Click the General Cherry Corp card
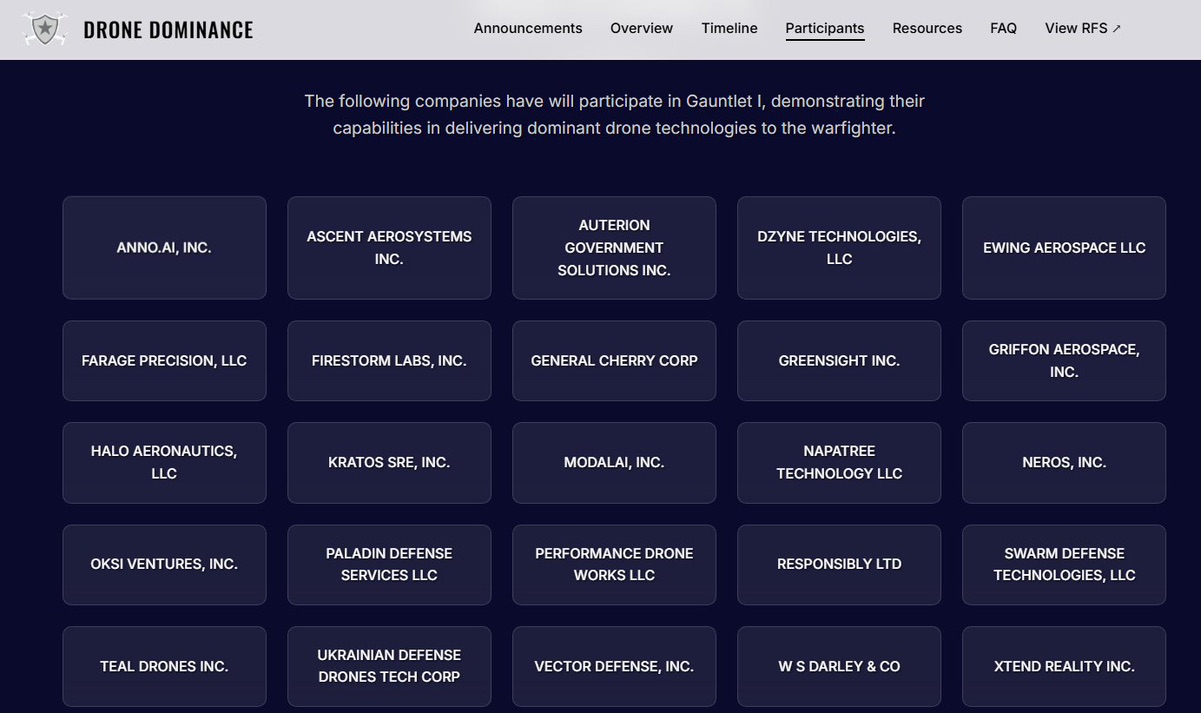The image size is (1201, 713). pos(614,361)
